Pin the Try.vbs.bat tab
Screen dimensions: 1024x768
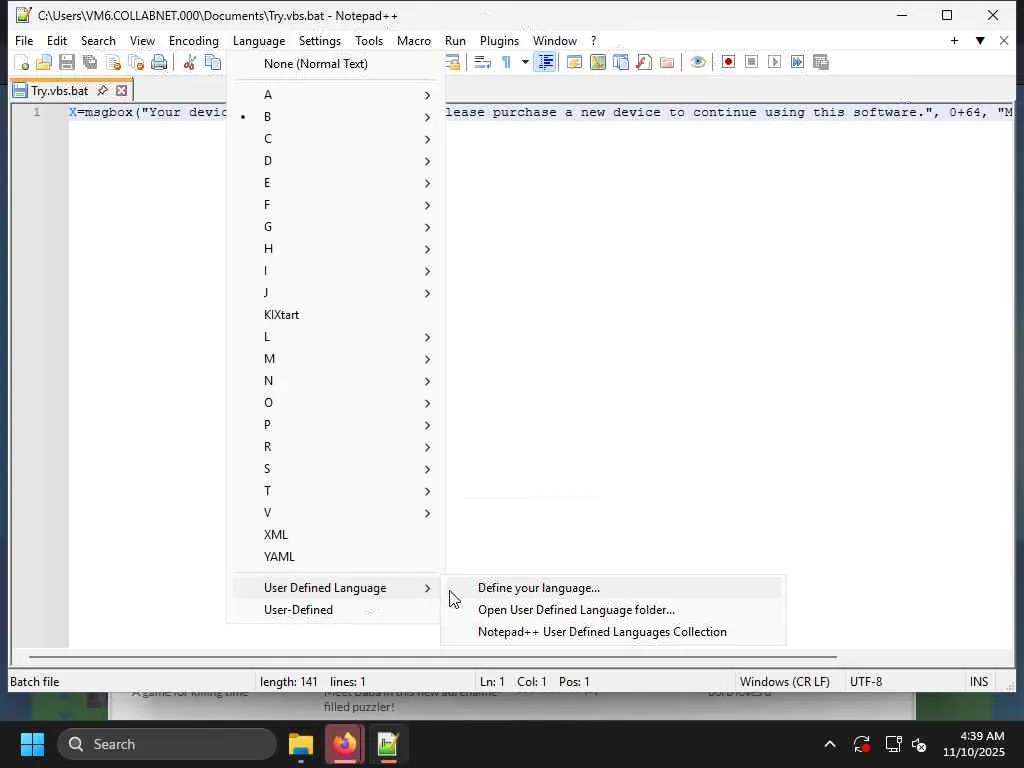click(103, 90)
